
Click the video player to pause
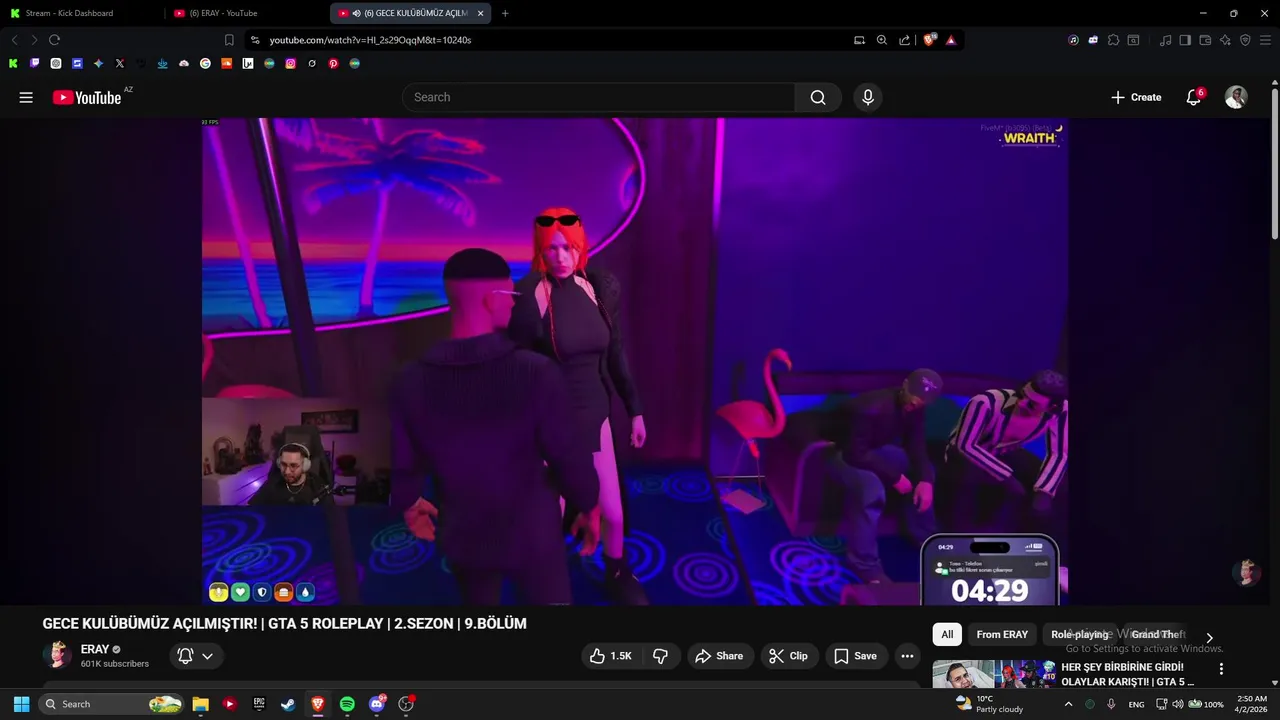635,361
